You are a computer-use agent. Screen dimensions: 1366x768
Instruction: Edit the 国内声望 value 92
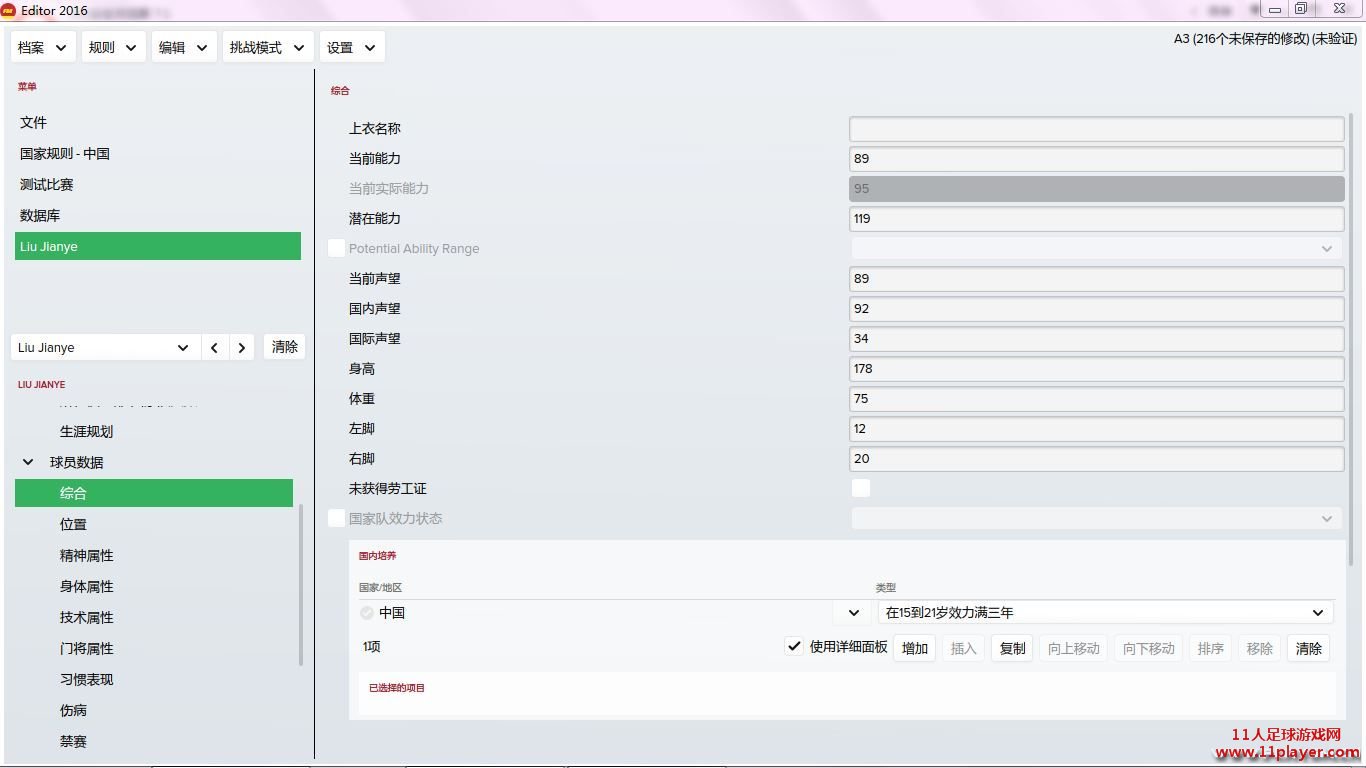coord(1096,308)
